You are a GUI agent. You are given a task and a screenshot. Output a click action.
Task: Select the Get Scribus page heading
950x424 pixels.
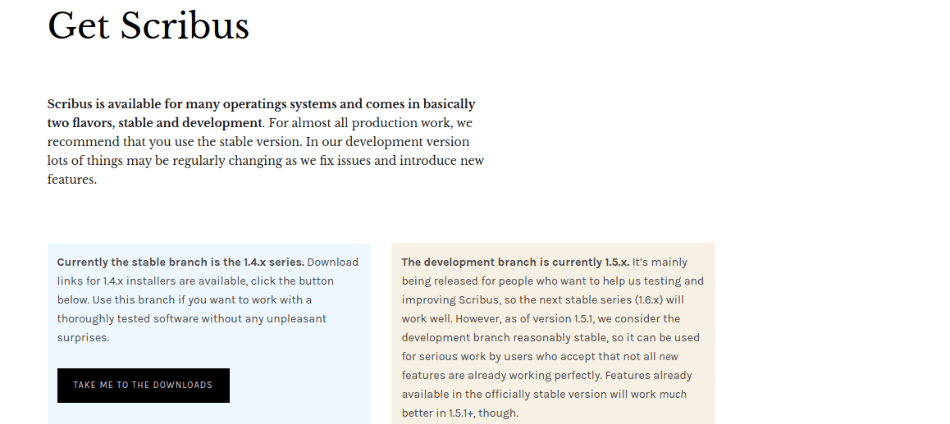[148, 27]
